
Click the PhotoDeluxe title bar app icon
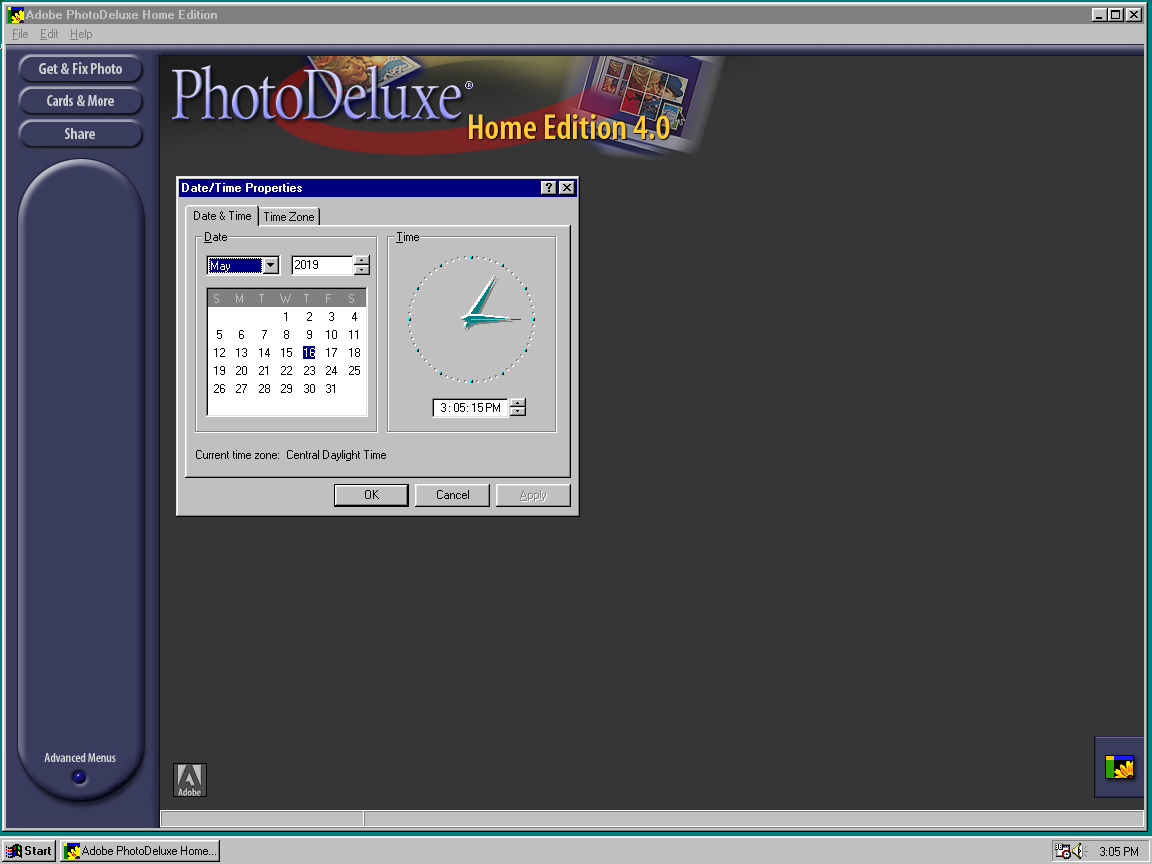[15, 15]
